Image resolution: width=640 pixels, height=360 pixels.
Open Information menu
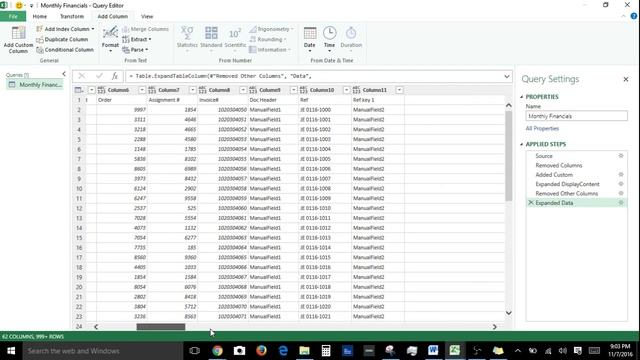point(270,50)
